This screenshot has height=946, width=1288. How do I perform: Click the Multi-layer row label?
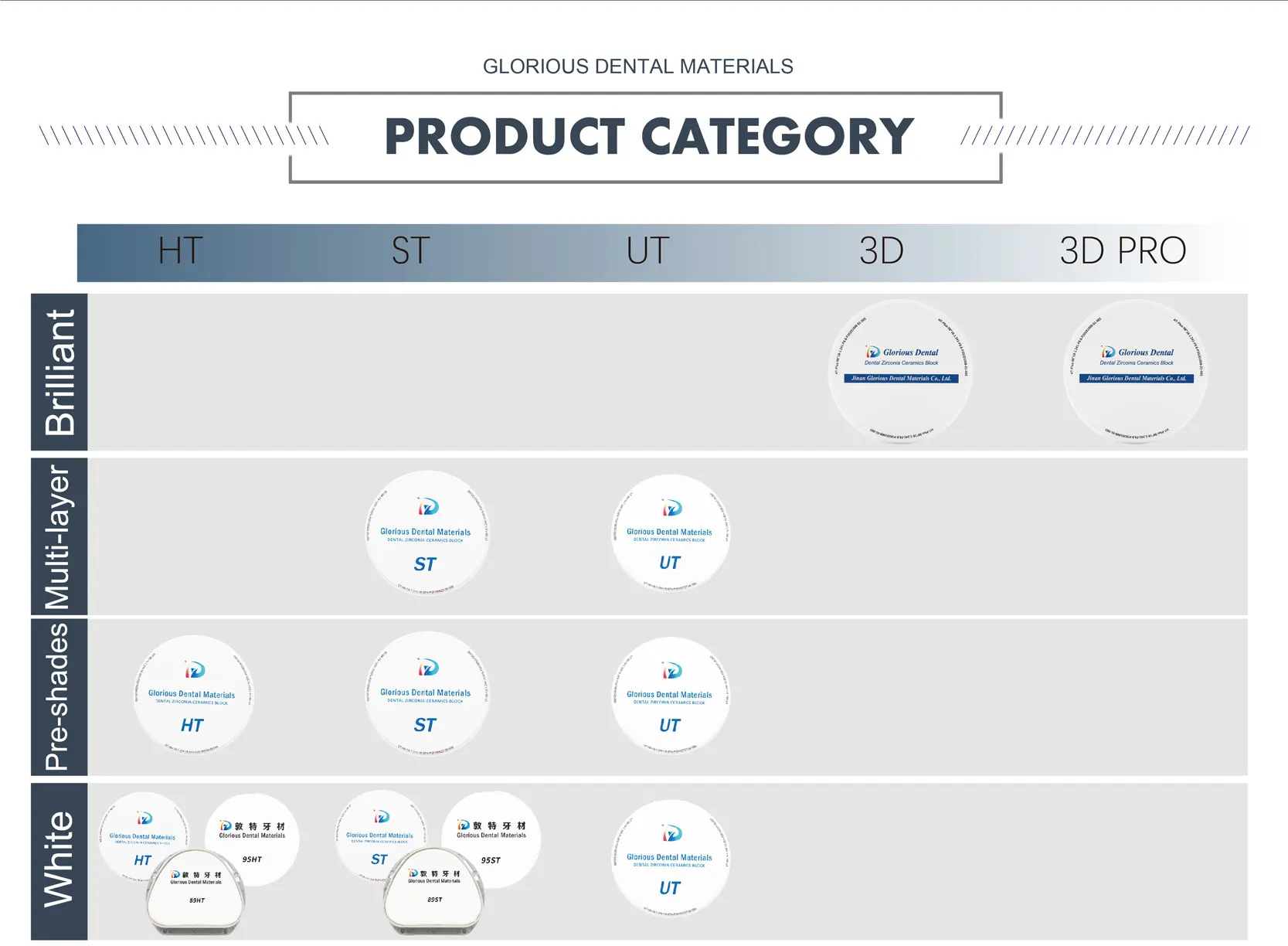click(x=59, y=536)
